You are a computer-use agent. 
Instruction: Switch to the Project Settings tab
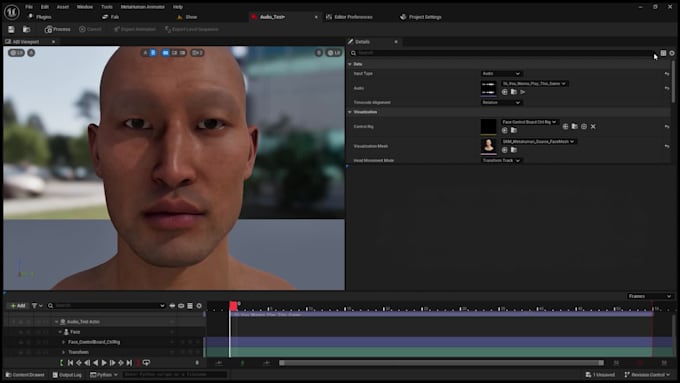pos(421,17)
